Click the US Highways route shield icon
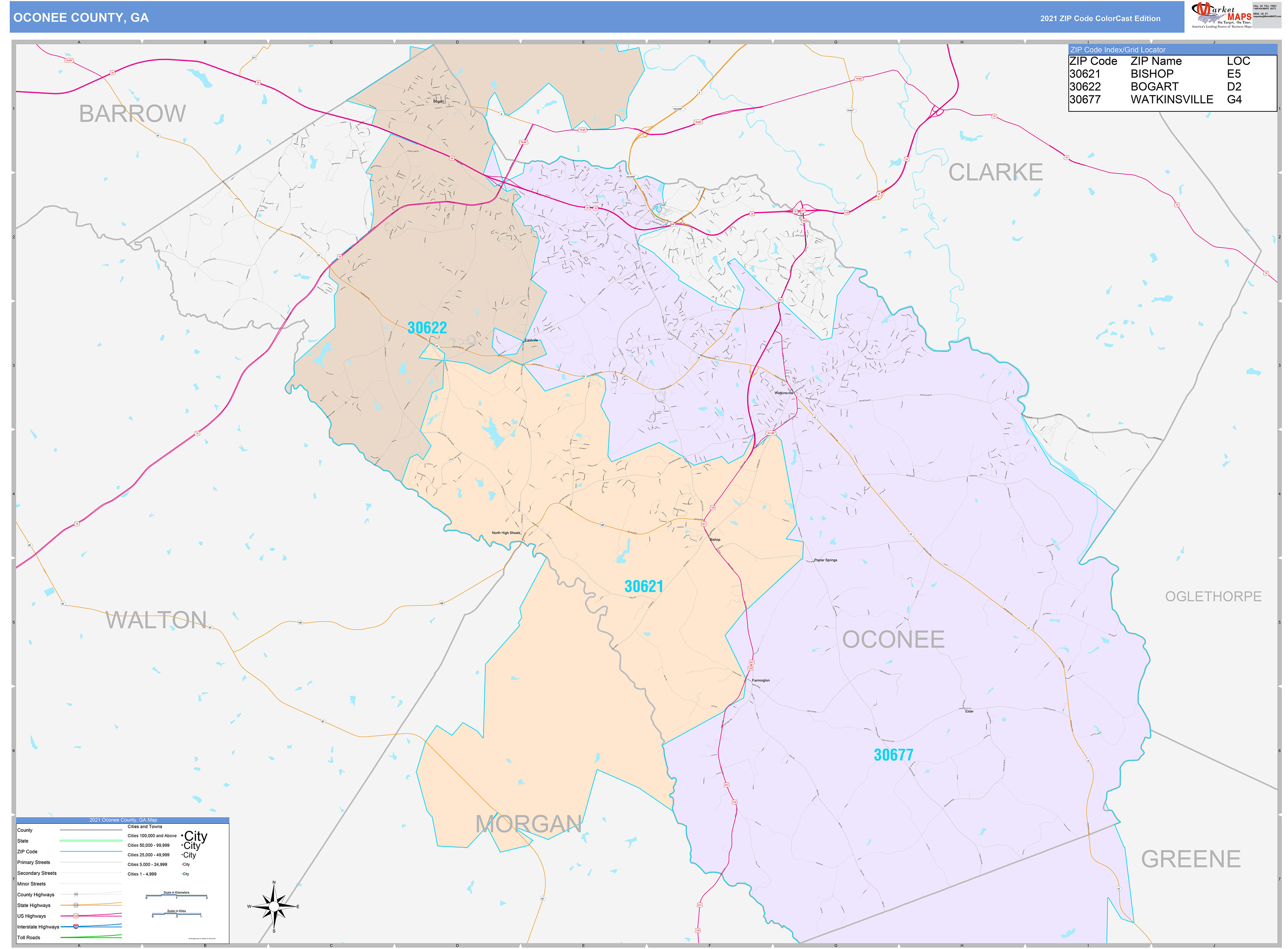The width and height of the screenshot is (1288, 949). click(76, 916)
